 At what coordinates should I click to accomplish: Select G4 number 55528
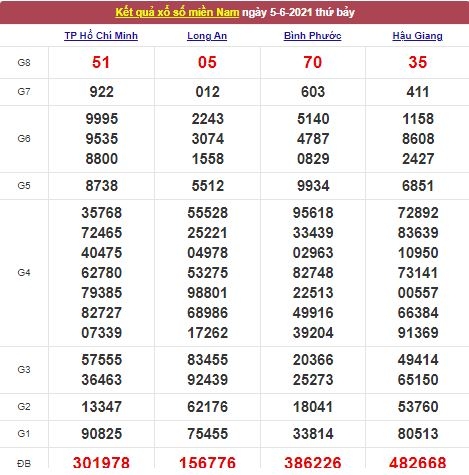pos(207,213)
